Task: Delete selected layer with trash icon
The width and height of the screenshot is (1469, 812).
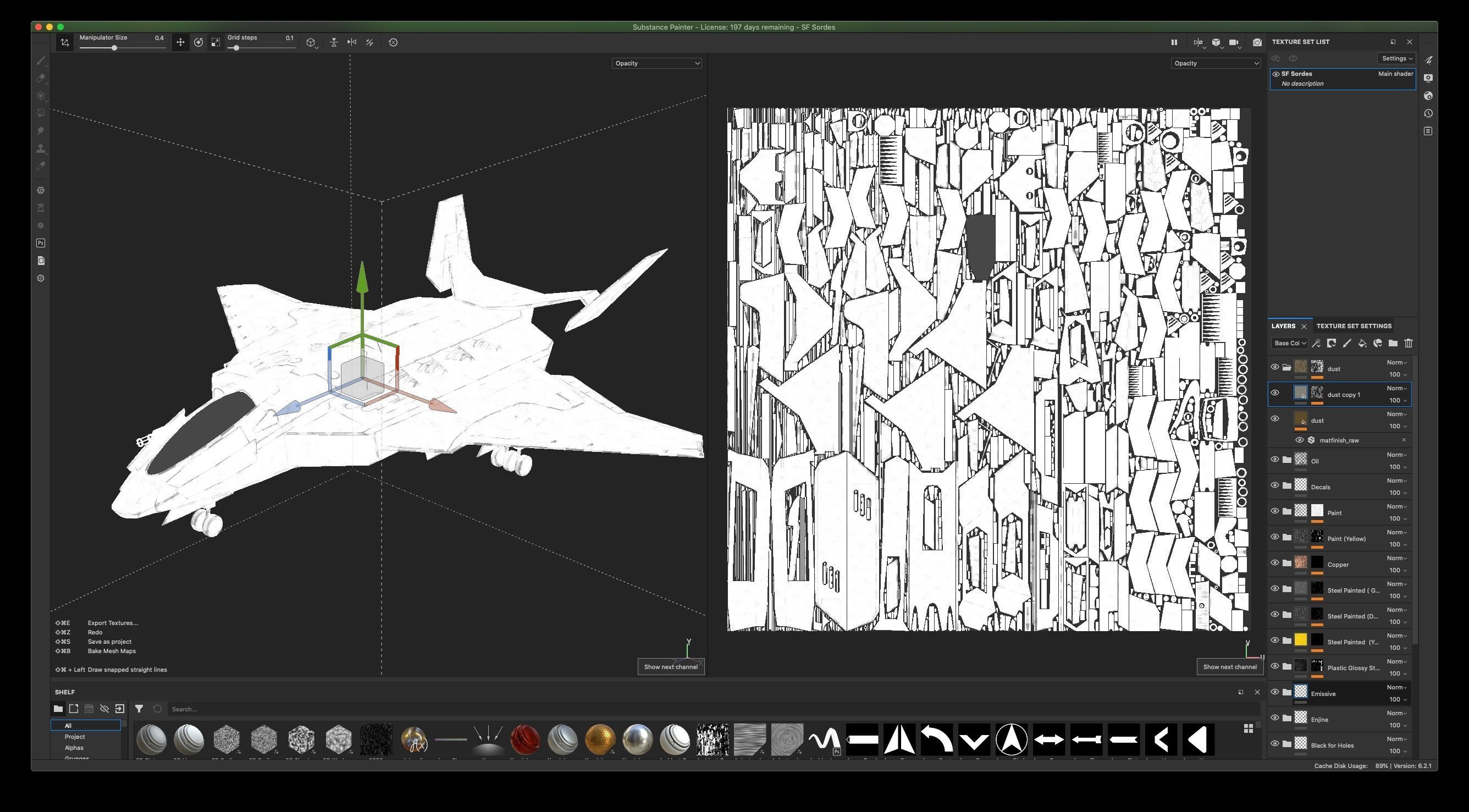Action: [1409, 343]
